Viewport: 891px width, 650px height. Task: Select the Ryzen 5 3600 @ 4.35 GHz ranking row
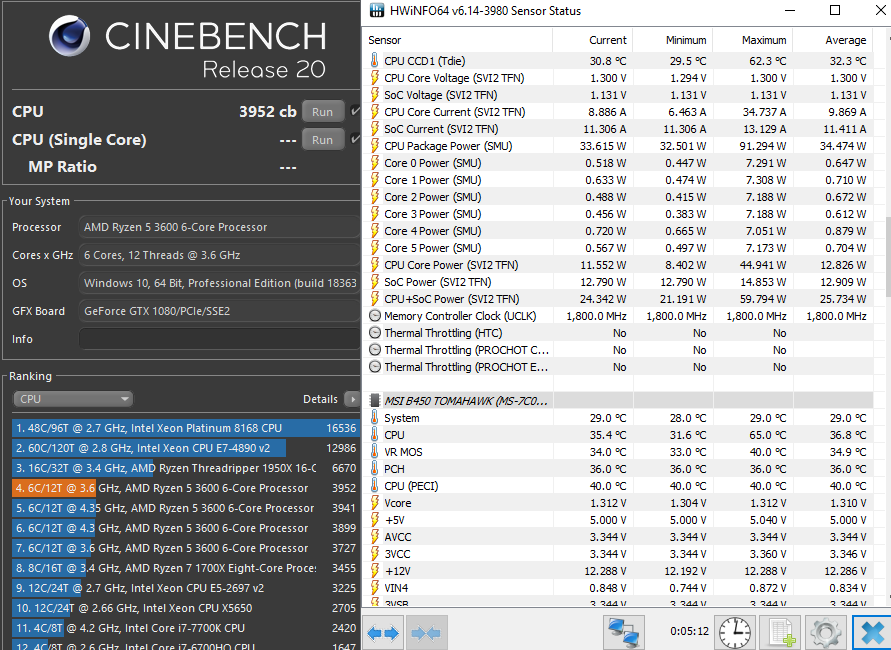186,508
